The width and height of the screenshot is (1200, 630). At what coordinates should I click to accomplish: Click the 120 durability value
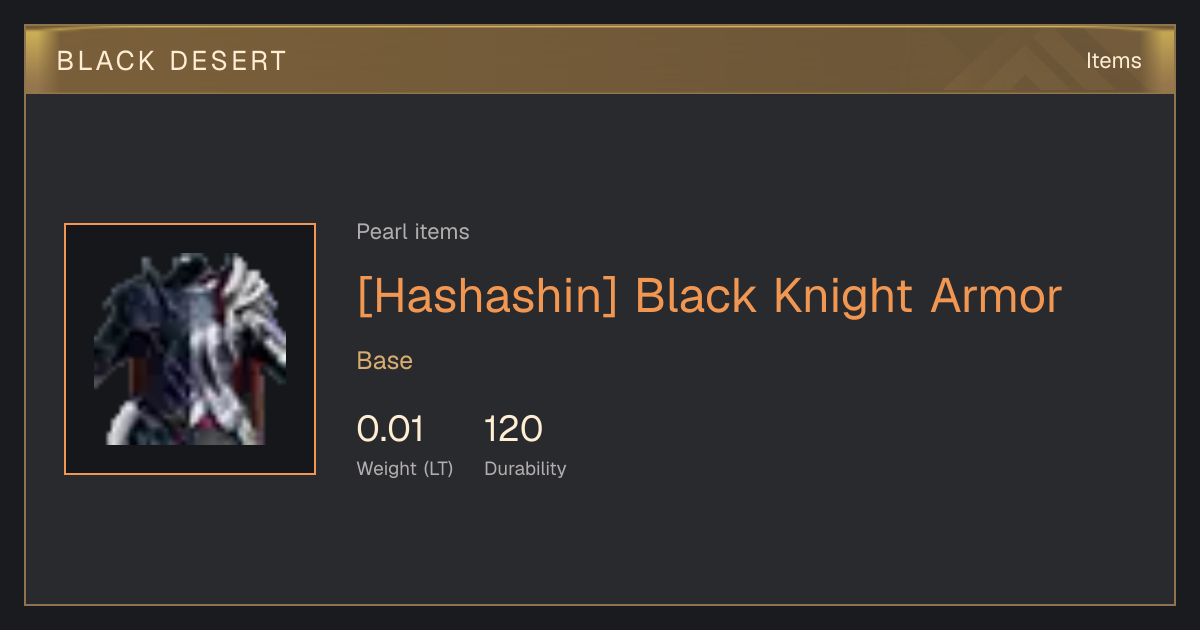(x=513, y=429)
